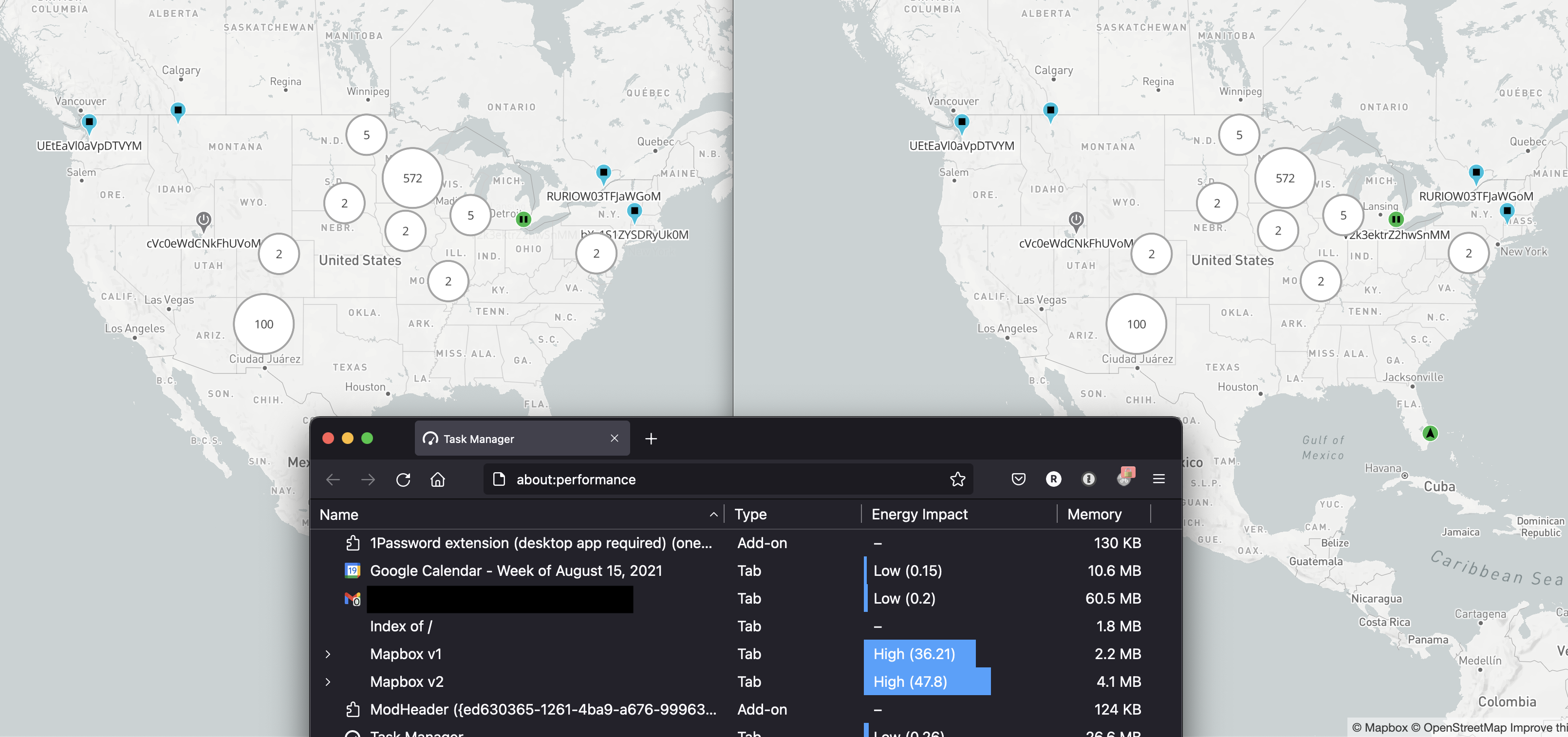
Task: Open the © Mapbox attribution link
Action: coord(1380,727)
